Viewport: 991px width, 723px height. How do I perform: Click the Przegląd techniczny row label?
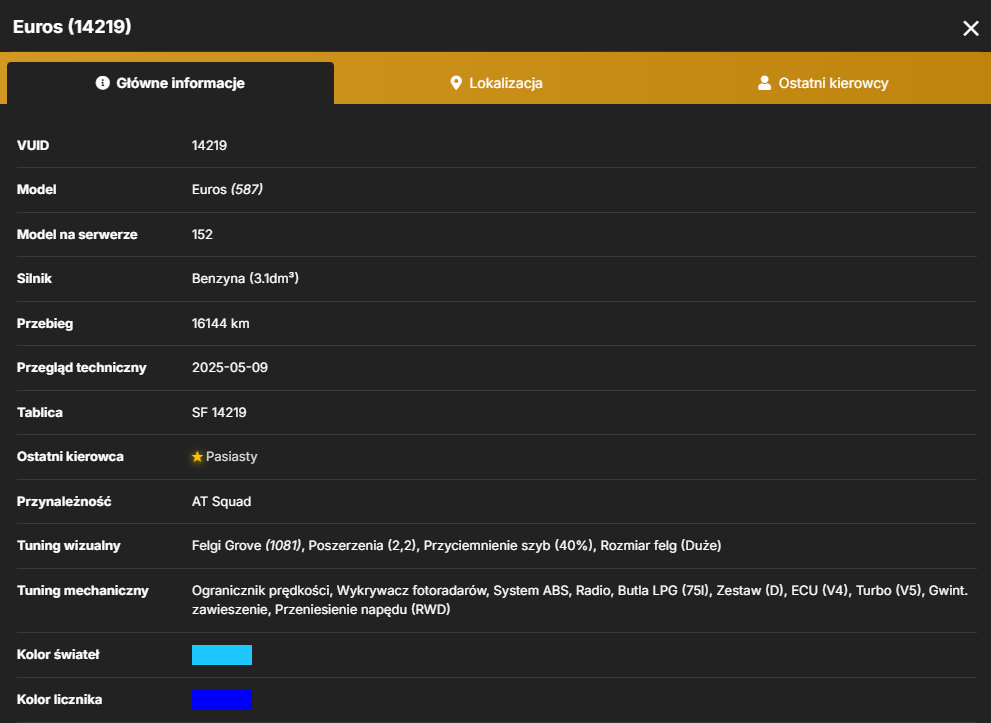(82, 368)
